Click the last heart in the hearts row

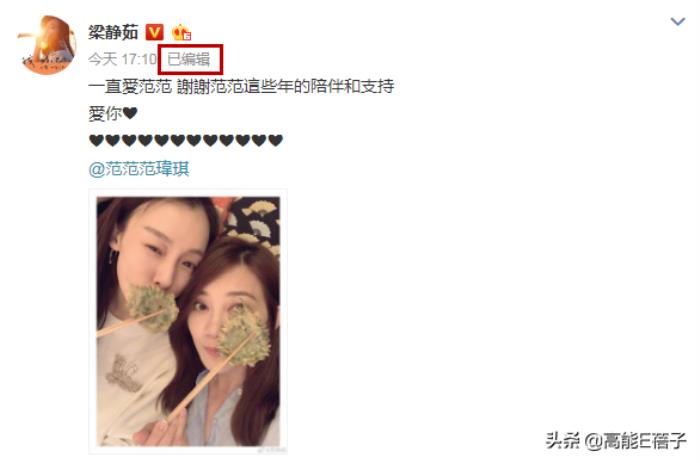(275, 141)
